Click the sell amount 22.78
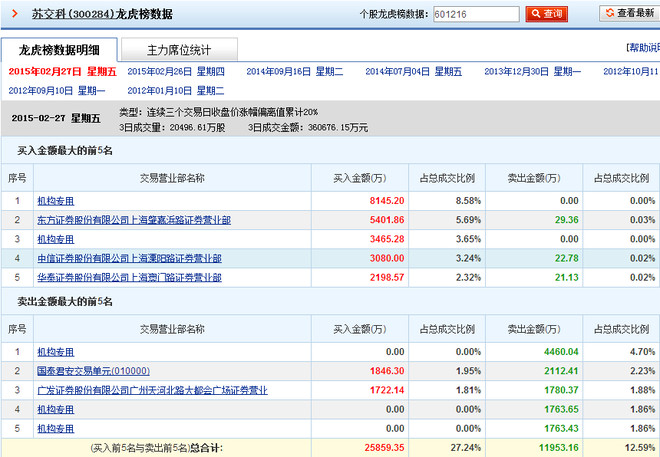This screenshot has height=457, width=660. [567, 258]
